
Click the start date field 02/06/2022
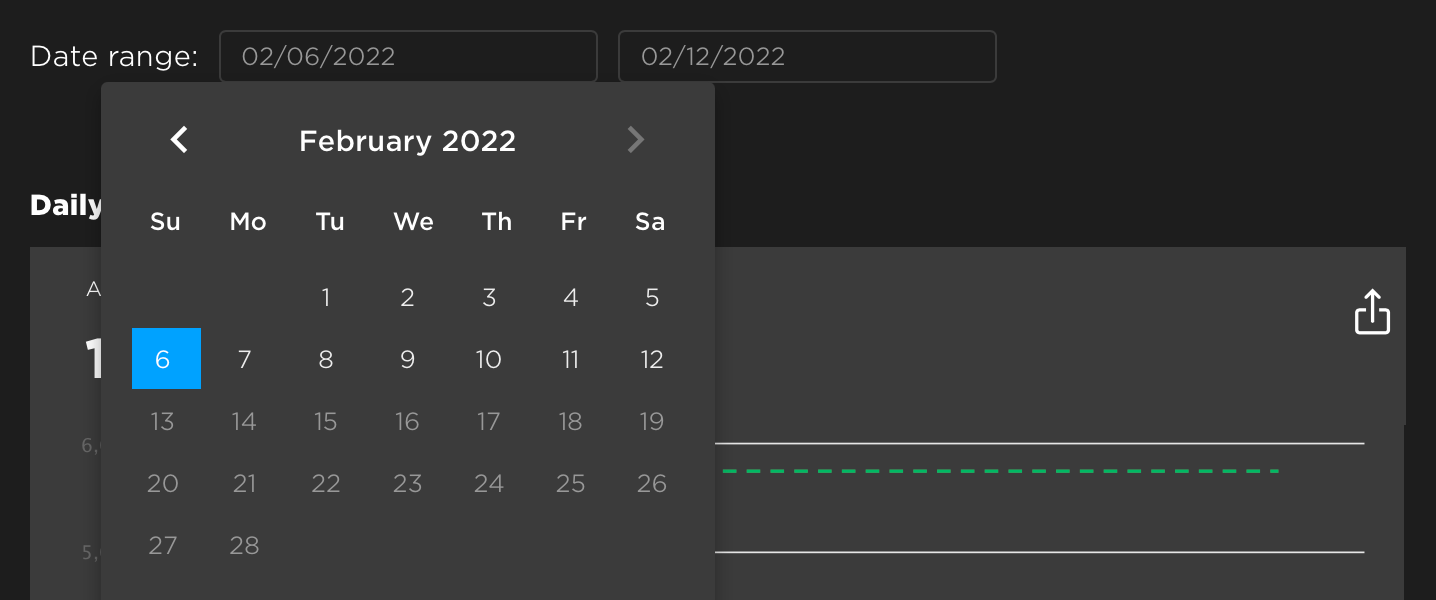coord(408,57)
